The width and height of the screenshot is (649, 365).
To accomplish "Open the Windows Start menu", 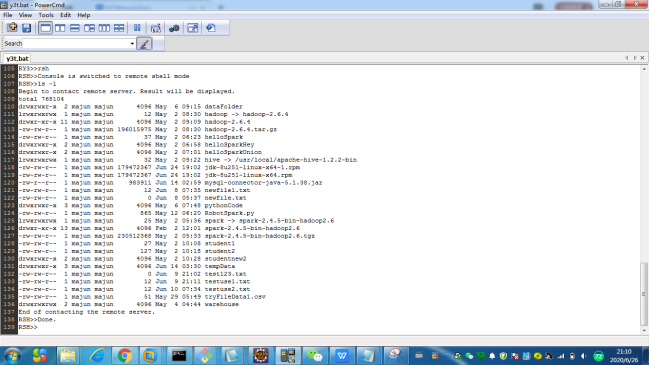I will 12,356.
